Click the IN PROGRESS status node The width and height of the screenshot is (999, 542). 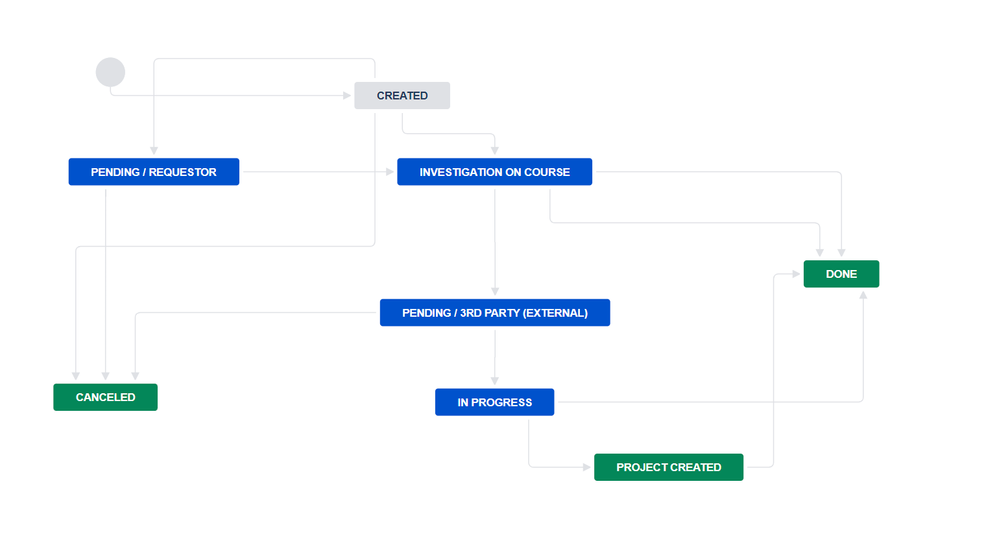(494, 402)
